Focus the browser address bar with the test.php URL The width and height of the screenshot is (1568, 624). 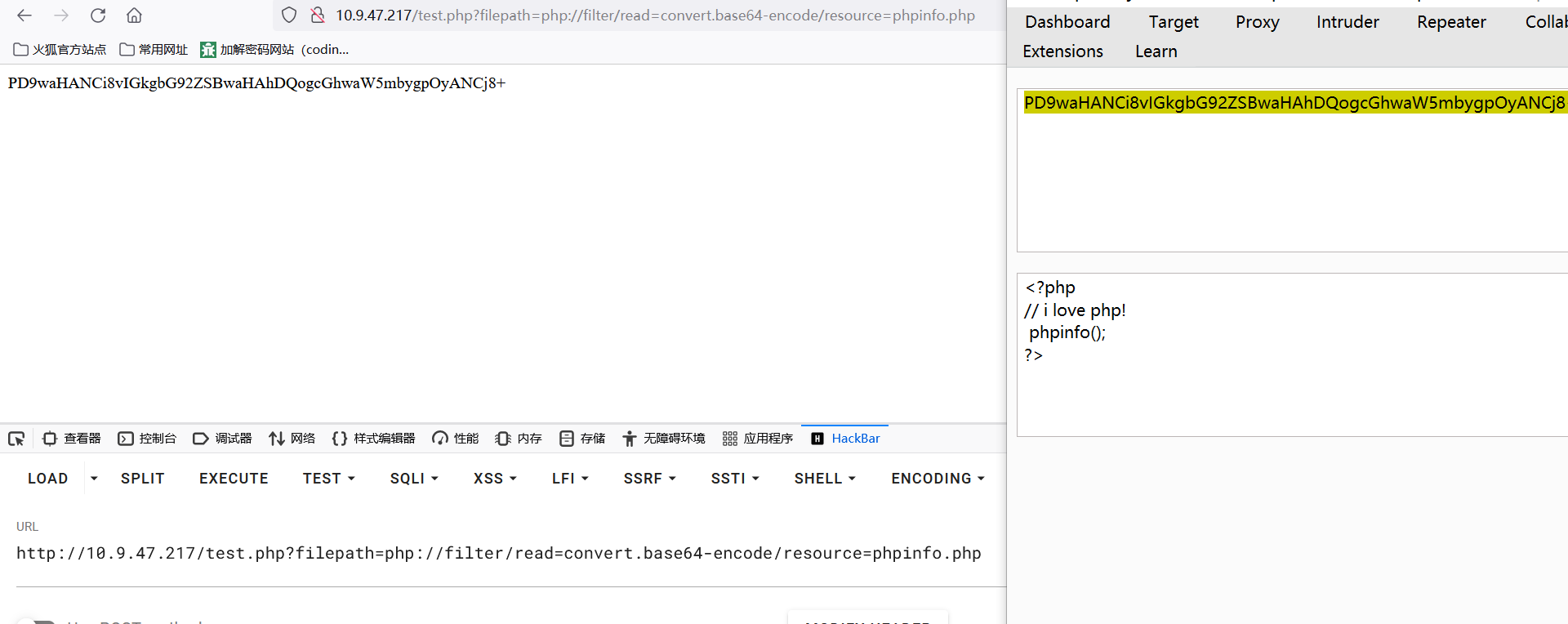click(655, 16)
